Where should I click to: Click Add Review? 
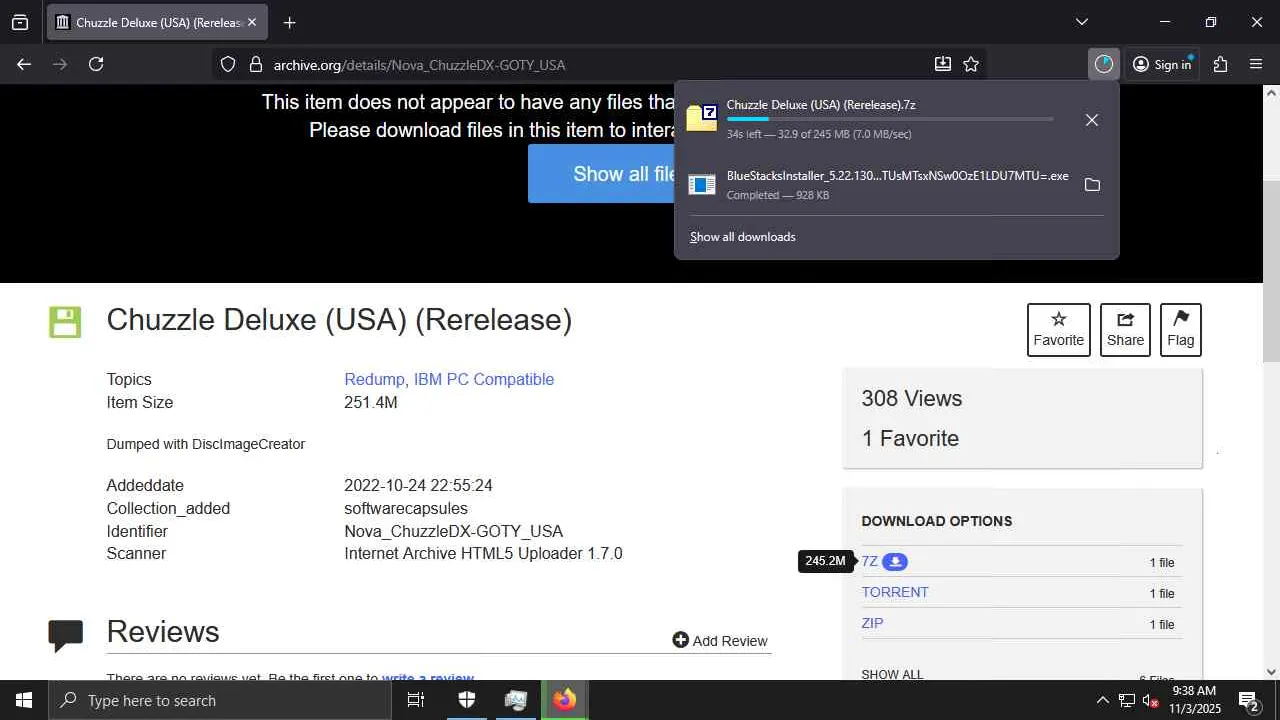(720, 640)
